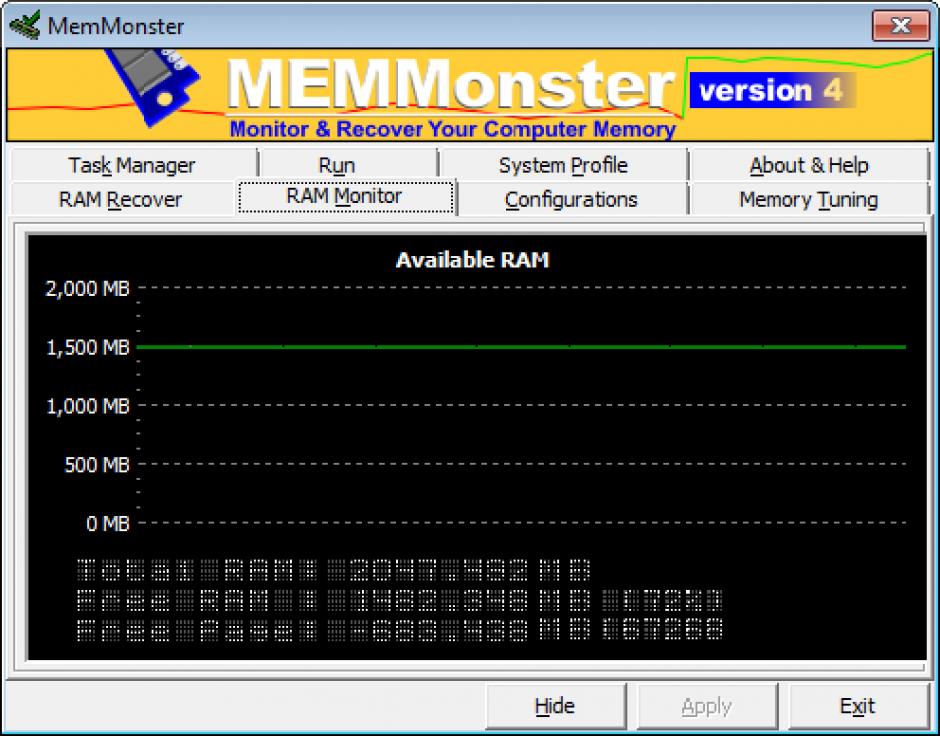Click the 'Total RAM' readout line

point(335,570)
